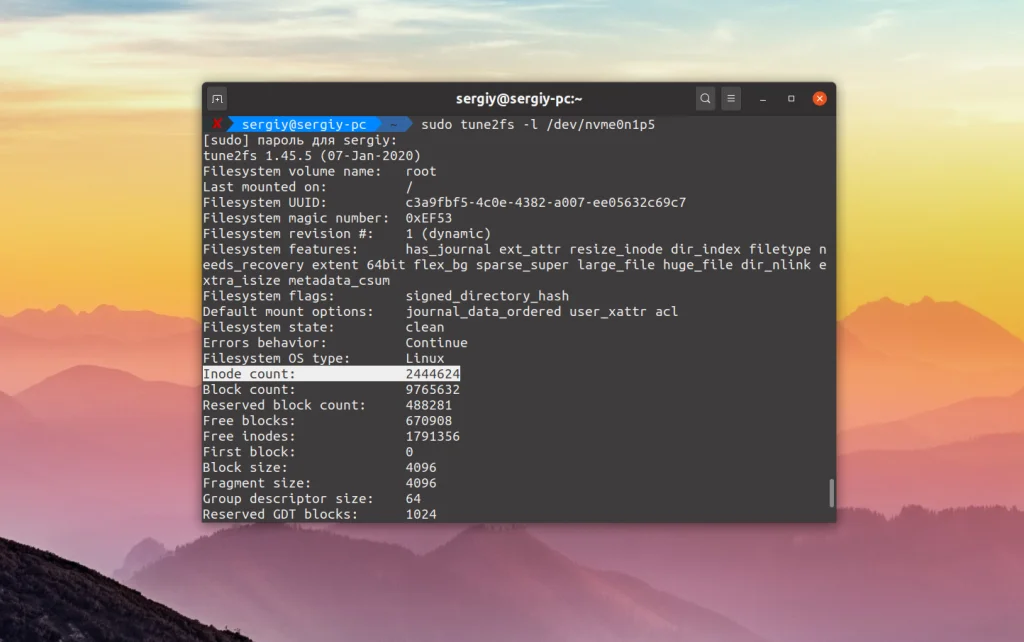Click the Block size 4096 line
This screenshot has width=1024, height=642.
pyautogui.click(x=320, y=467)
